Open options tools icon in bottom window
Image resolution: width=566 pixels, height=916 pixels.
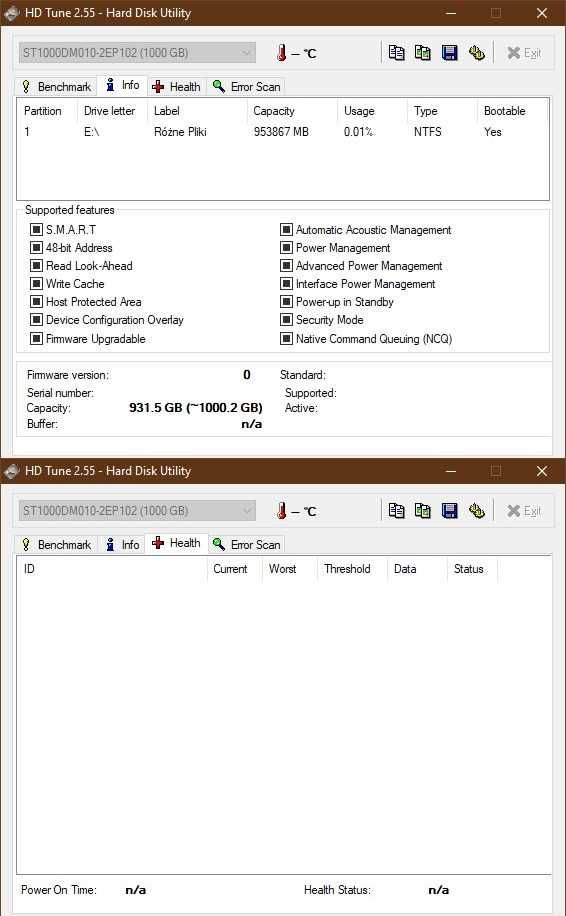[x=477, y=511]
